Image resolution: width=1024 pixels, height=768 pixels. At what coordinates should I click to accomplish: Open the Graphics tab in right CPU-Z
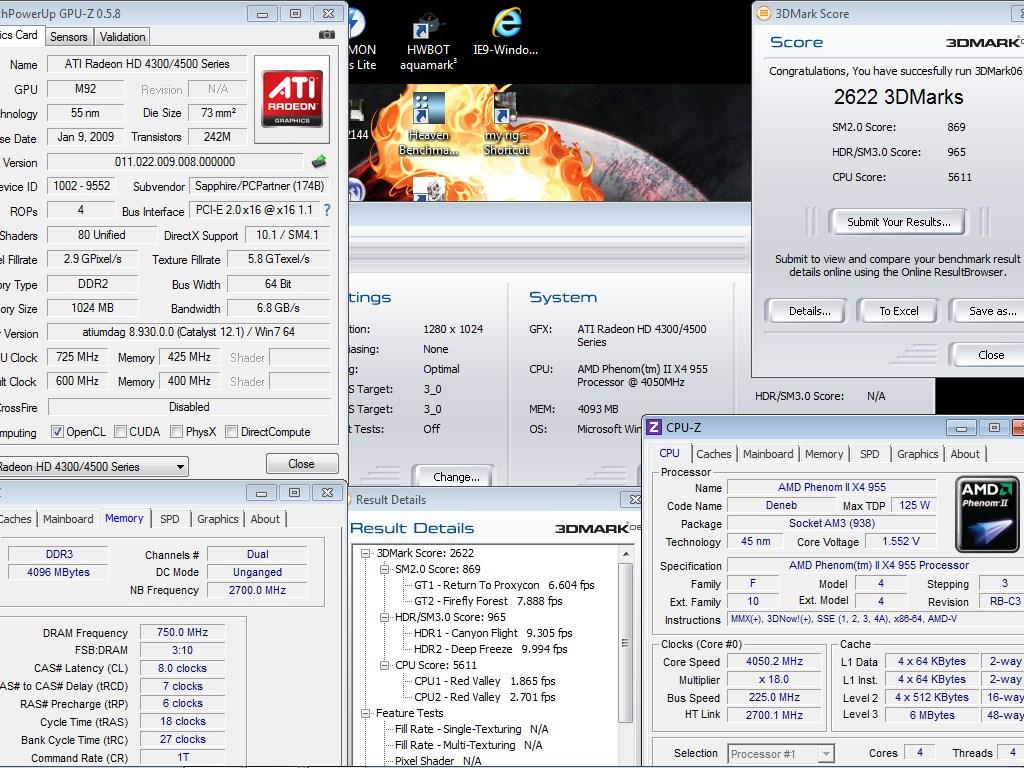coord(918,454)
